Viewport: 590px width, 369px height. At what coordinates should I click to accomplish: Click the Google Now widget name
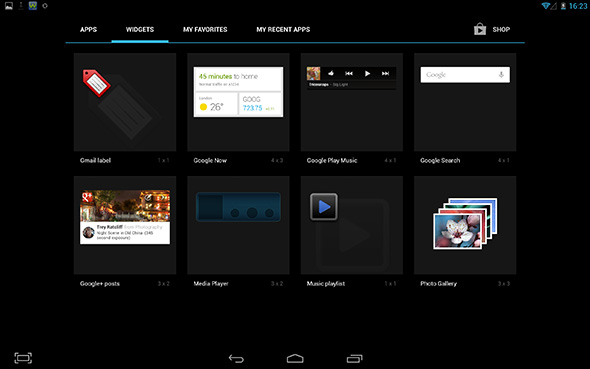tap(210, 160)
